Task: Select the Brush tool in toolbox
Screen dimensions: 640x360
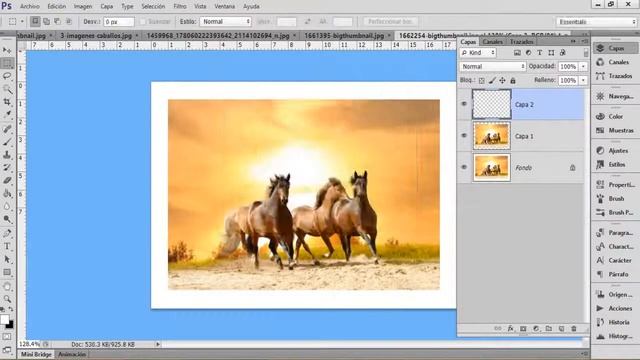Action: pyautogui.click(x=7, y=142)
